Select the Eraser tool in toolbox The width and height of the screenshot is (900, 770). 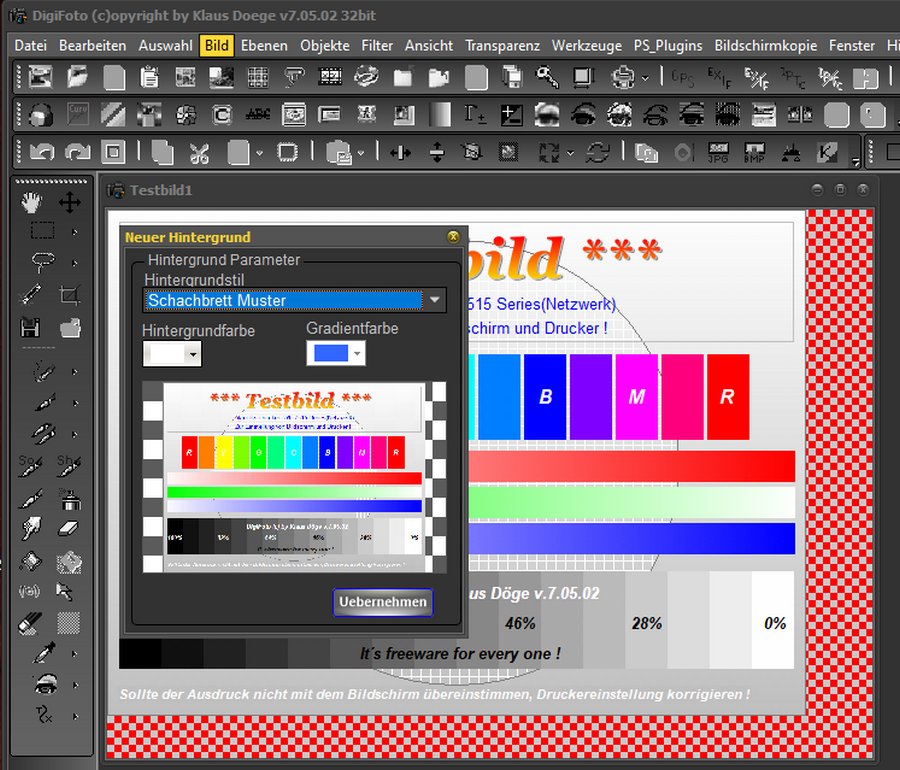coord(69,528)
